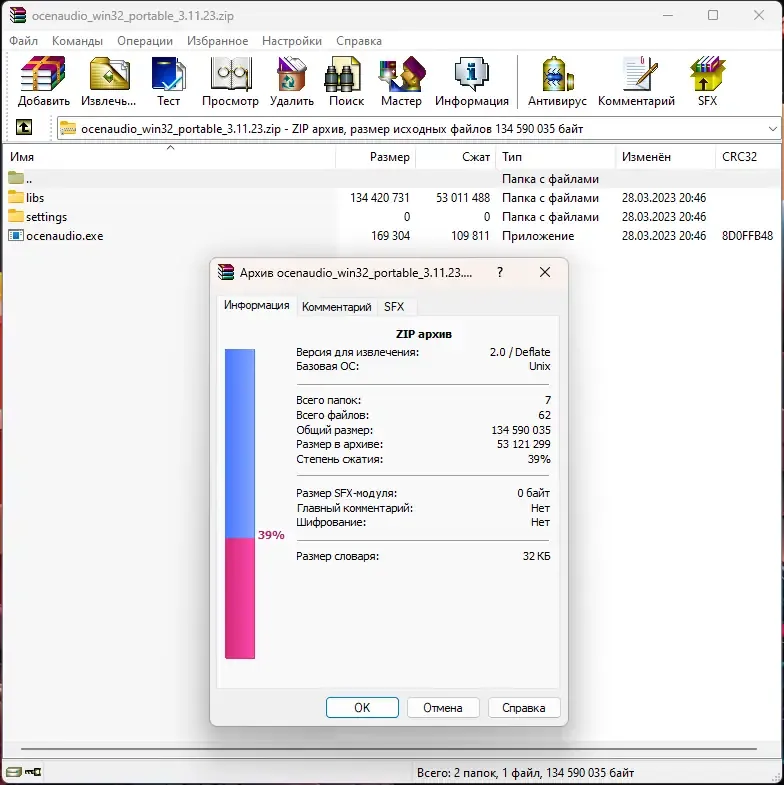Maximize the WinRAR main window
784x785 pixels.
click(713, 15)
